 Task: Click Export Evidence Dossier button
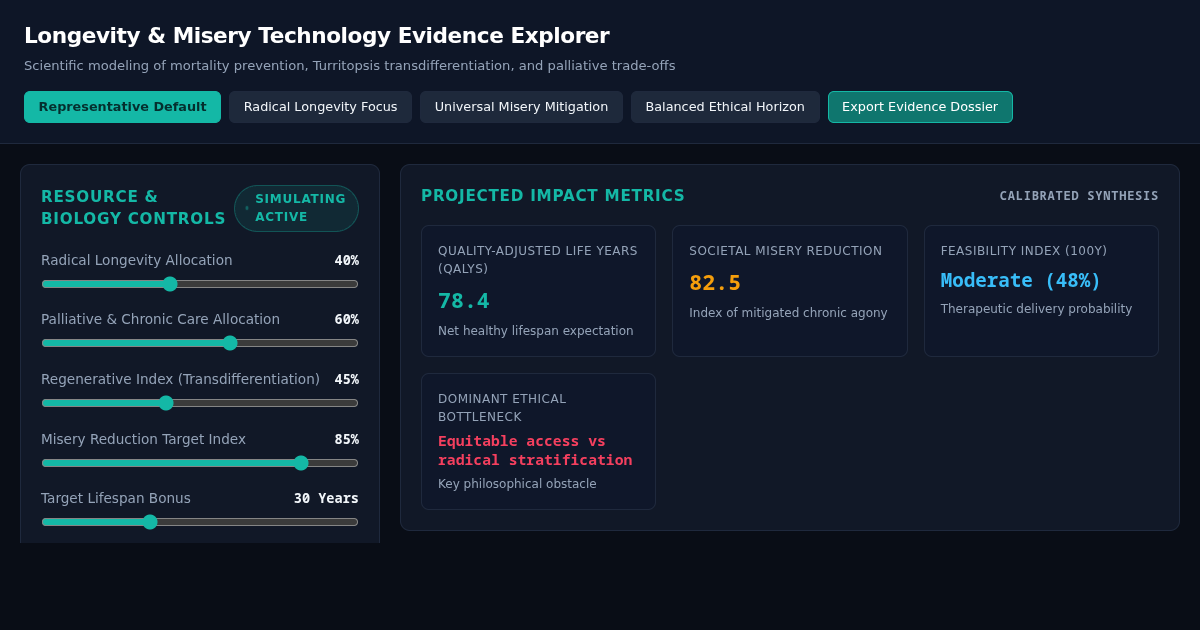pos(920,107)
